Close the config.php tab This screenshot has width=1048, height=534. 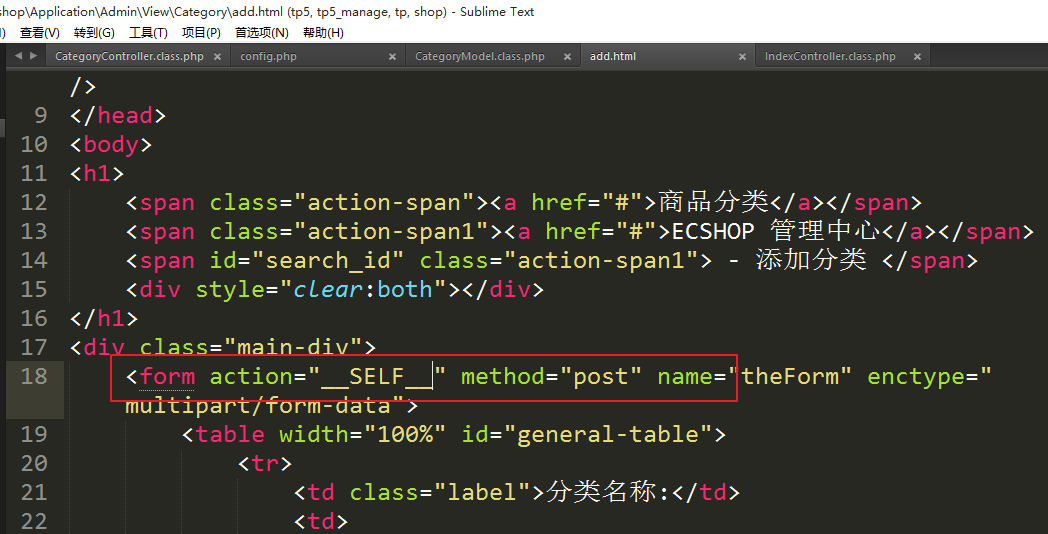(393, 57)
